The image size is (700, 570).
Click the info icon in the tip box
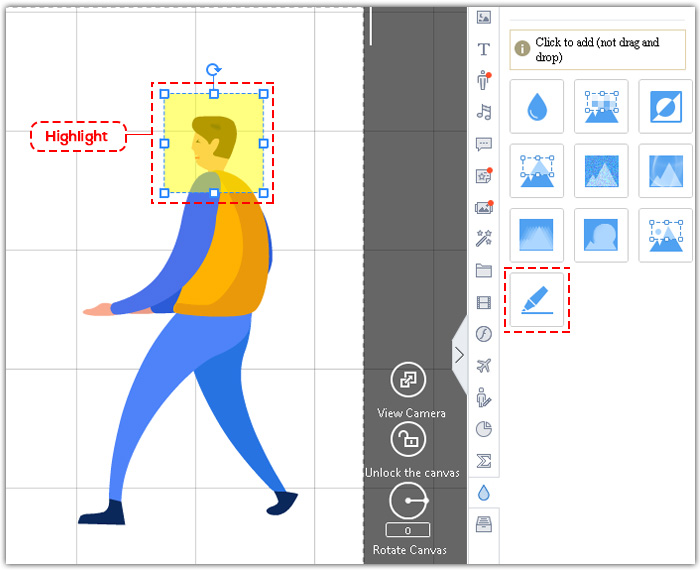coord(522,48)
